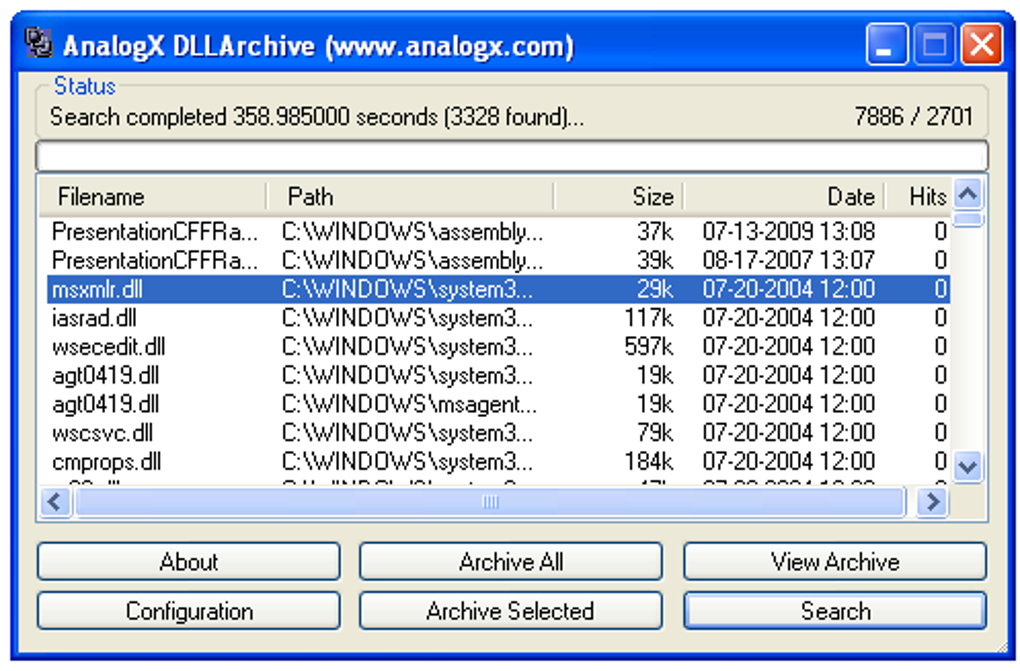Select the wscsvc.dll row
Image resolution: width=1020 pixels, height=671 pixels.
tap(498, 433)
